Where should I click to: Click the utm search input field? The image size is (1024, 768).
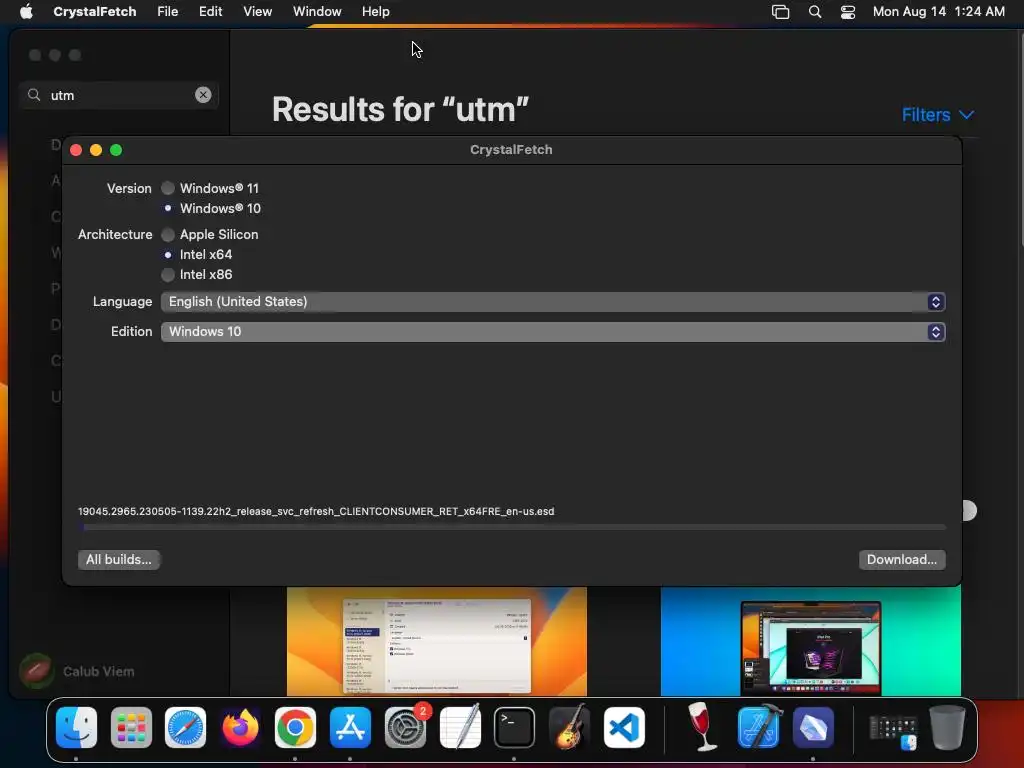click(121, 95)
